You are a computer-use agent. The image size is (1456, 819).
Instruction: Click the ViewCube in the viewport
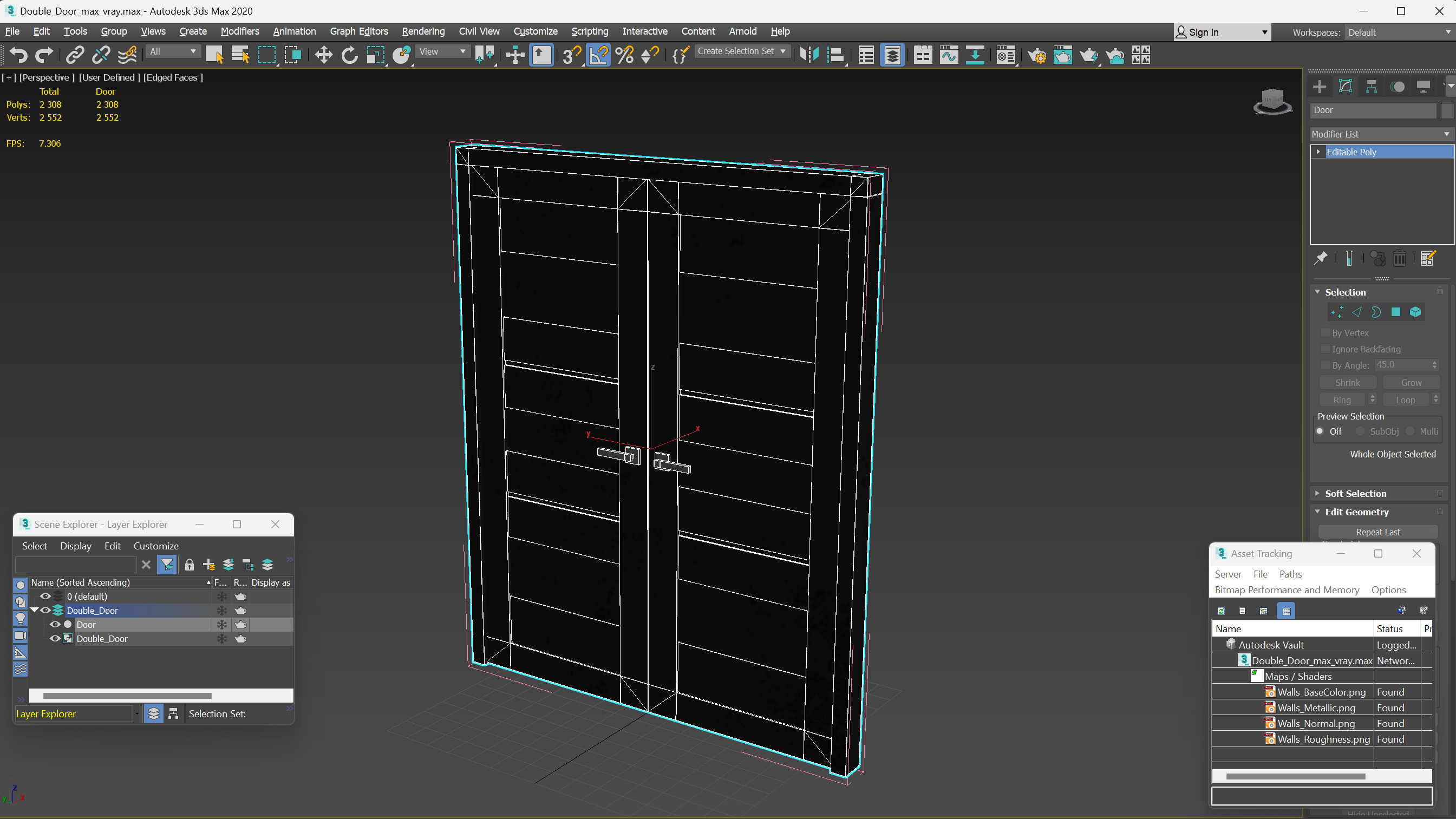pos(1272,102)
